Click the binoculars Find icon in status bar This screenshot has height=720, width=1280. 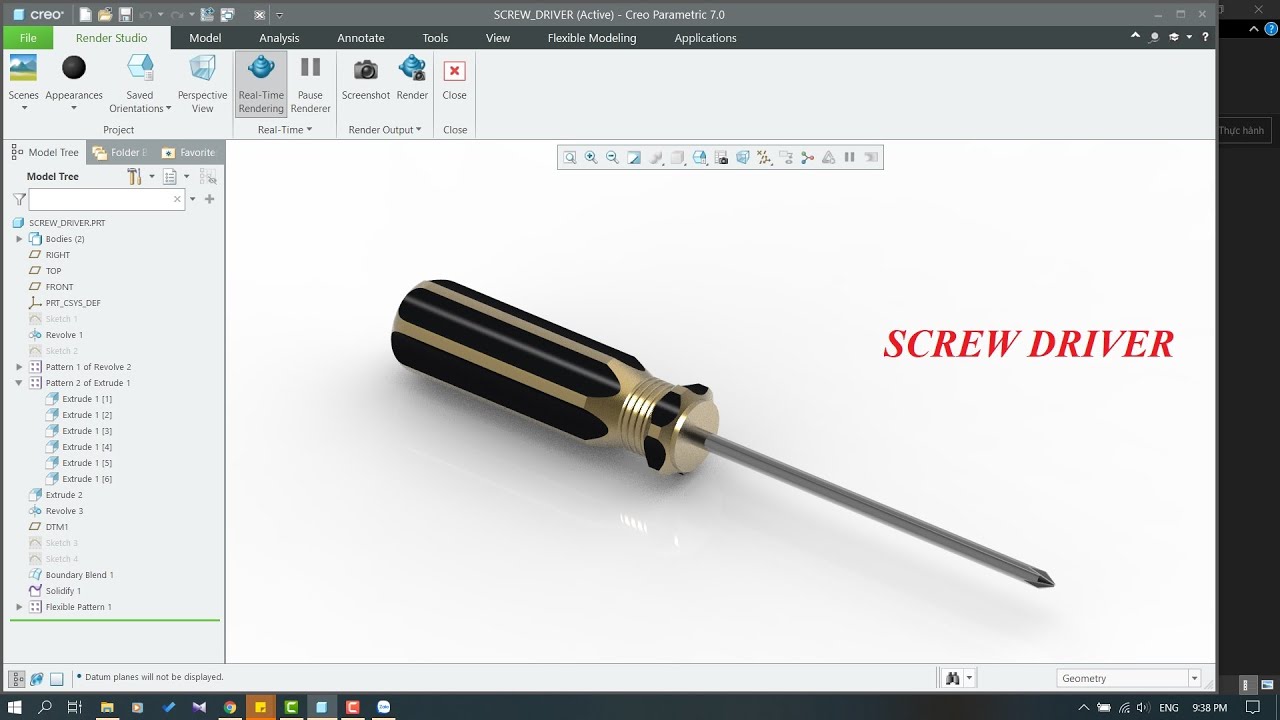tap(952, 678)
